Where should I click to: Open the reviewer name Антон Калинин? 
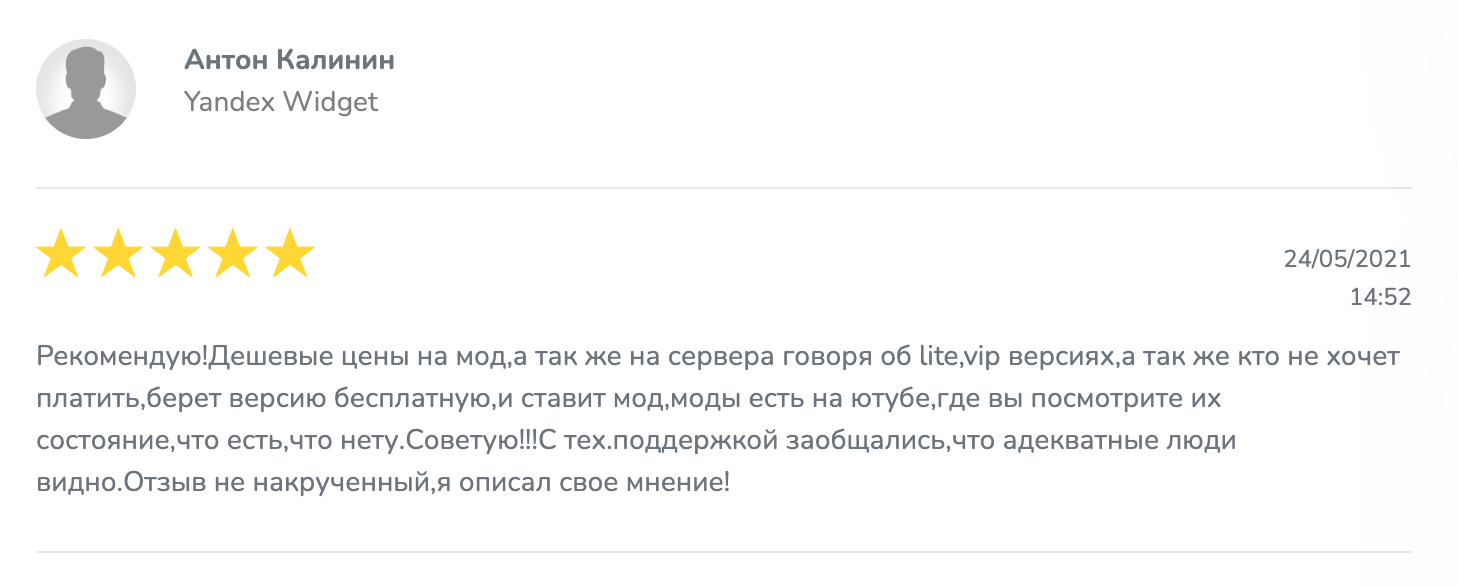click(x=289, y=60)
